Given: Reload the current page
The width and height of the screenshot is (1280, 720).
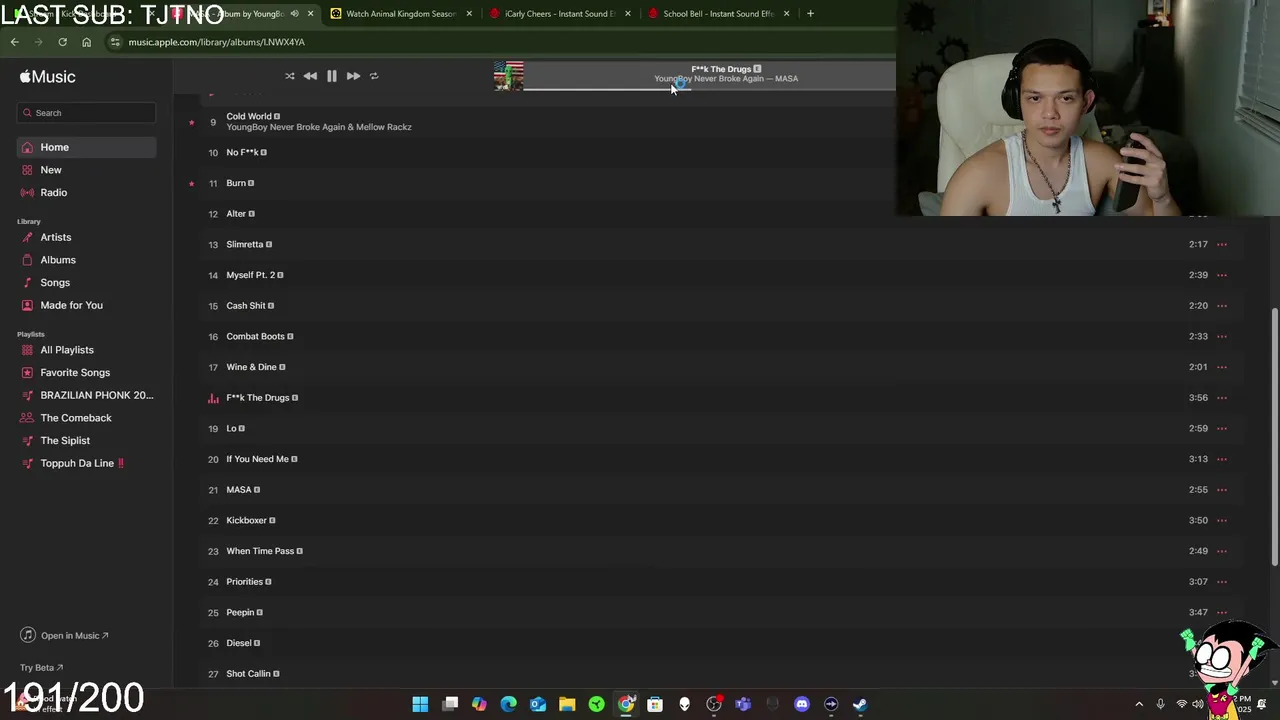Looking at the screenshot, I should (x=62, y=42).
